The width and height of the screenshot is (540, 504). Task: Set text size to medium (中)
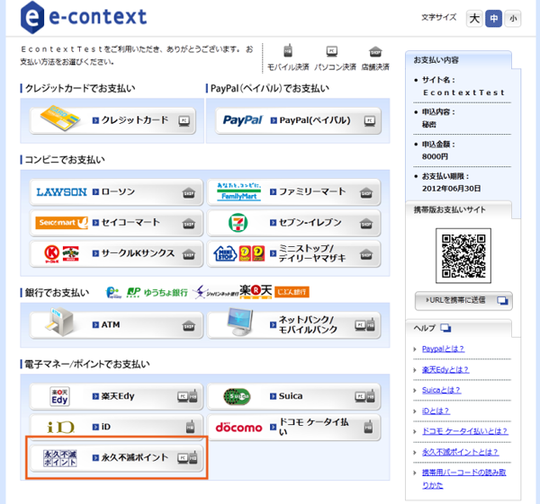494,19
